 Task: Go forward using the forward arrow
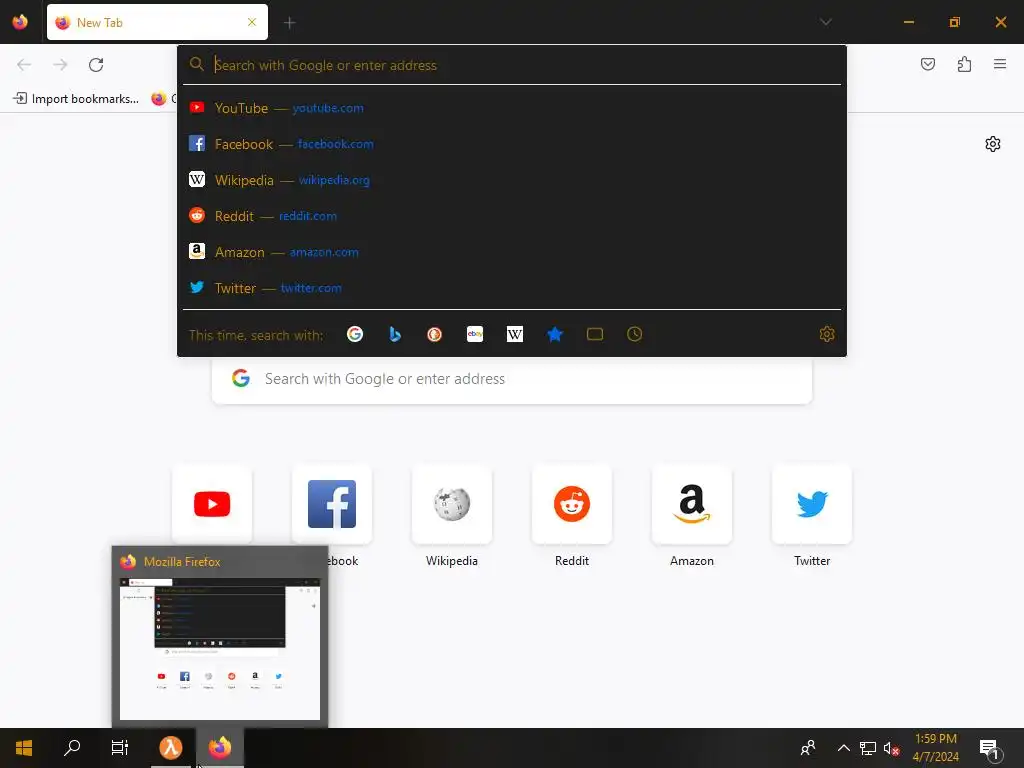pos(60,65)
